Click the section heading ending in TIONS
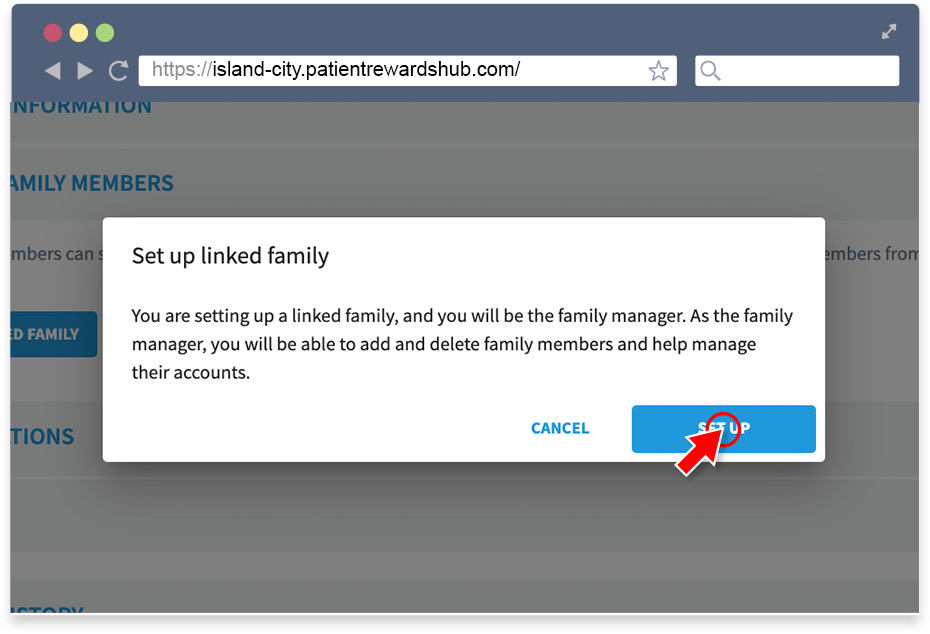This screenshot has width=930, height=634. pyautogui.click(x=42, y=437)
